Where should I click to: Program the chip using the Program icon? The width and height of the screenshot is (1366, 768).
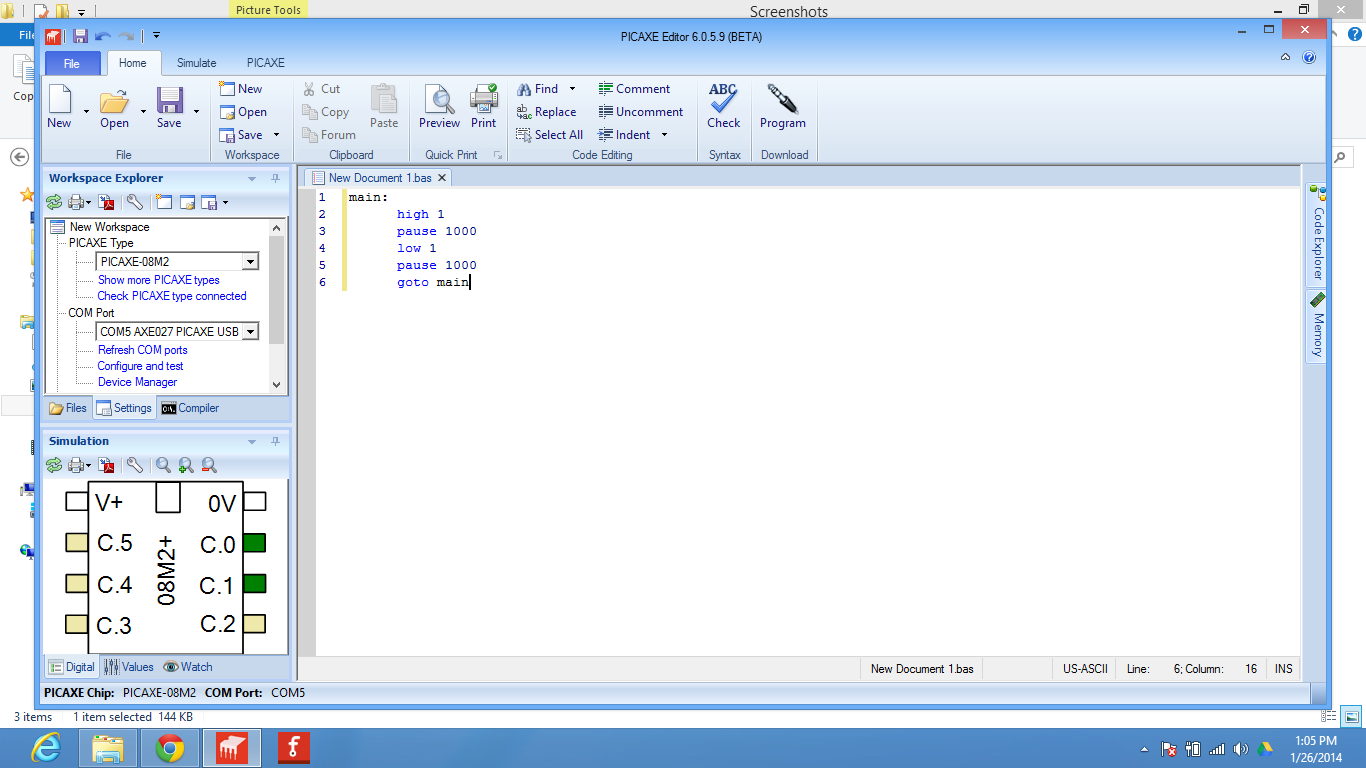783,105
